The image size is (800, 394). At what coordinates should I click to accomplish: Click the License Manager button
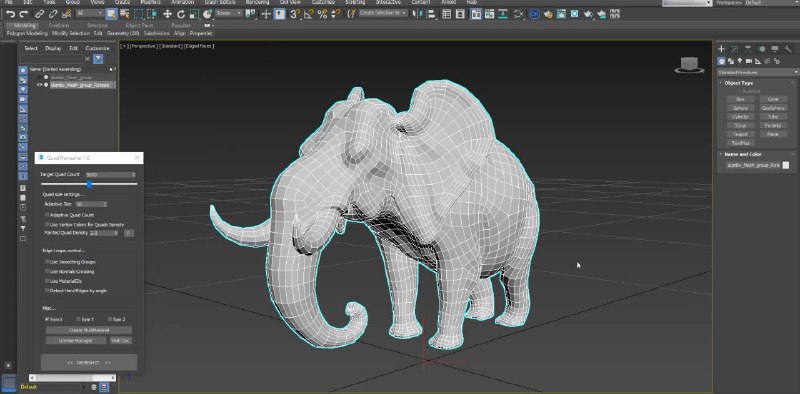click(76, 340)
